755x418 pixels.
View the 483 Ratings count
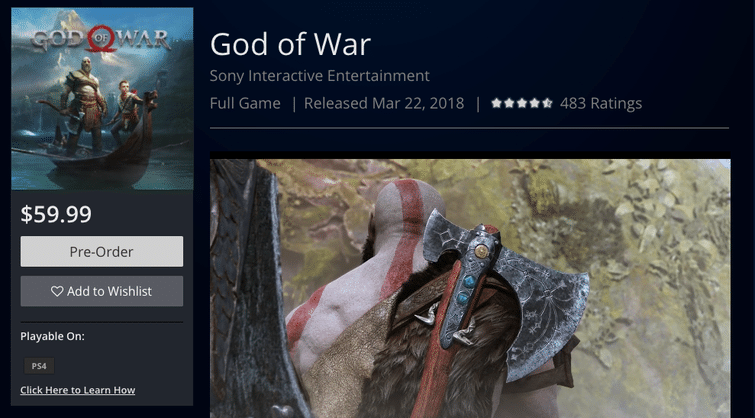pos(601,103)
